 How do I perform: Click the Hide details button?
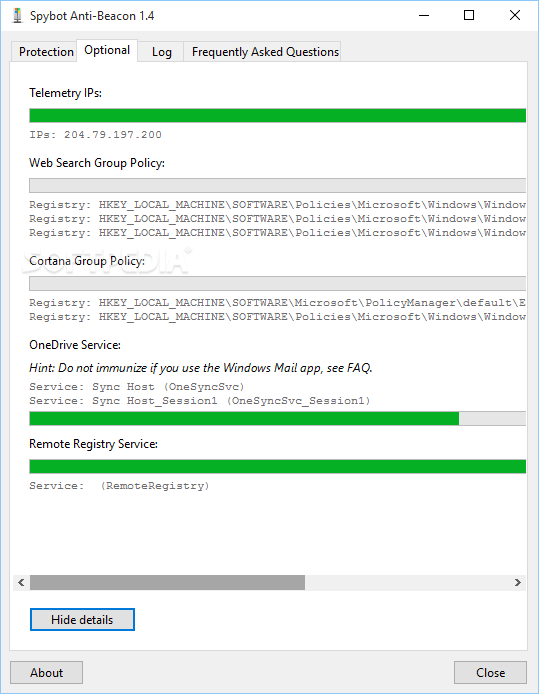(x=82, y=620)
